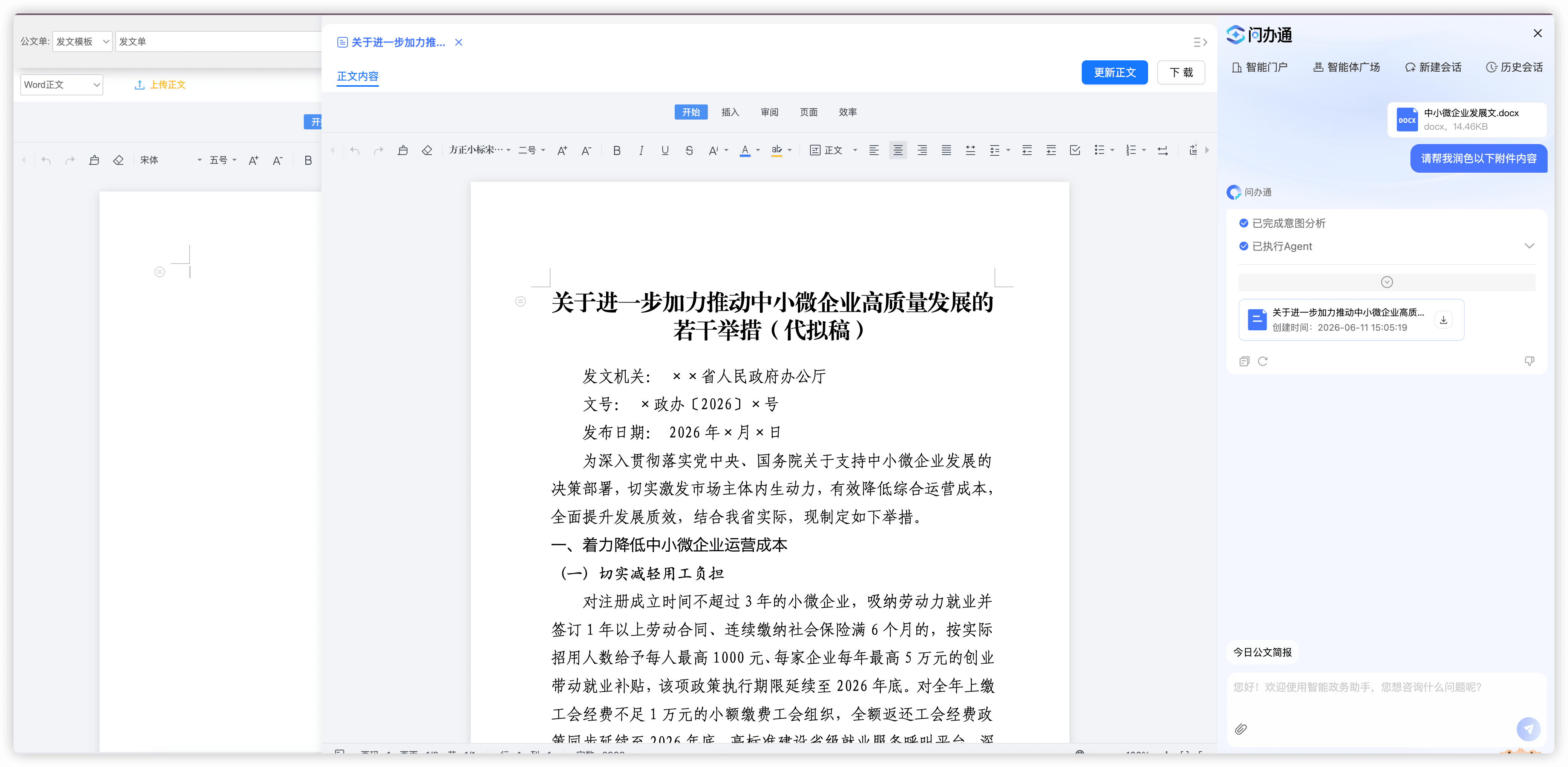Open the bulleted list style dropdown arrow
This screenshot has width=1568, height=767.
1113,150
